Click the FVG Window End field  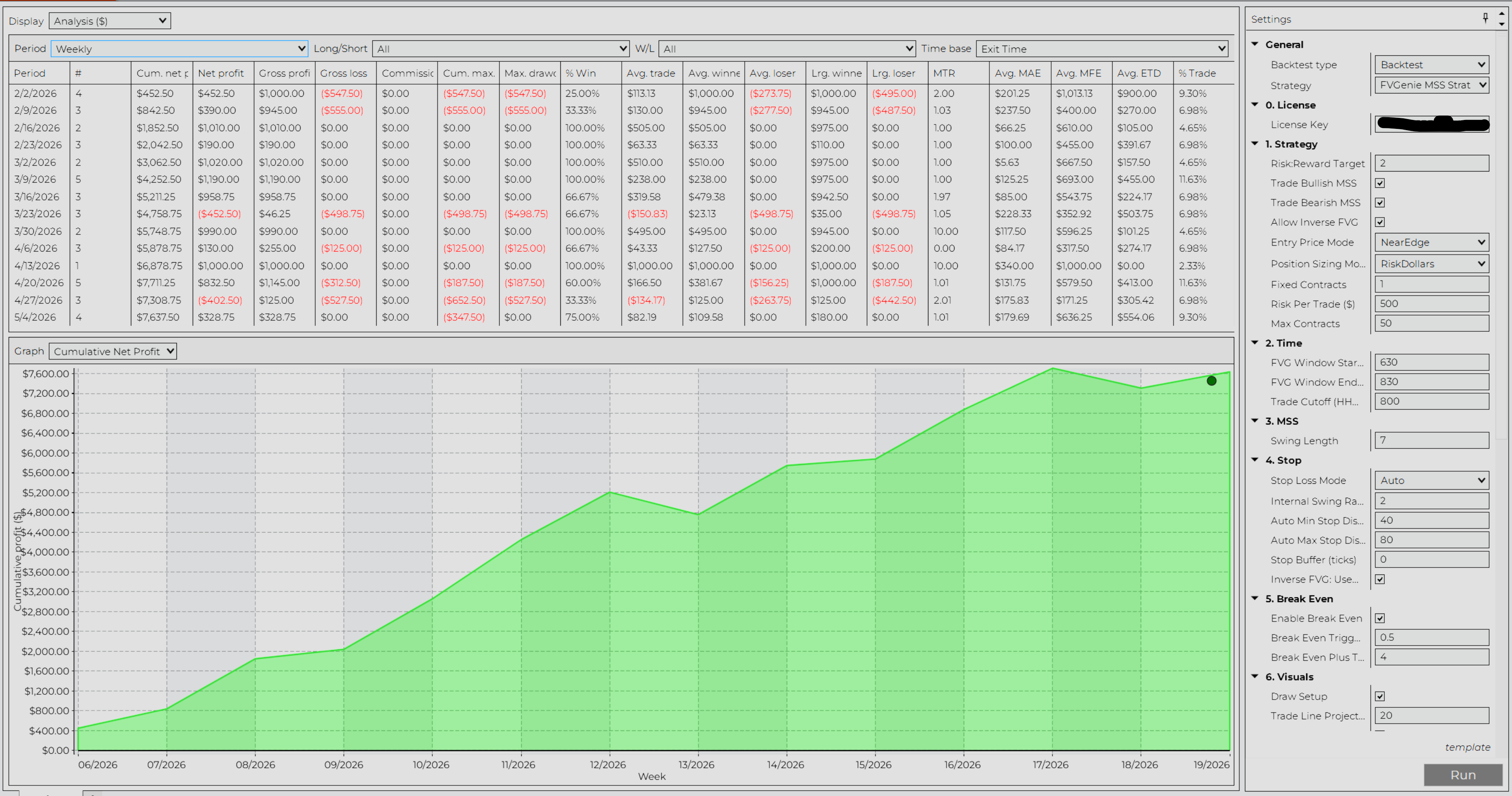click(x=1431, y=382)
